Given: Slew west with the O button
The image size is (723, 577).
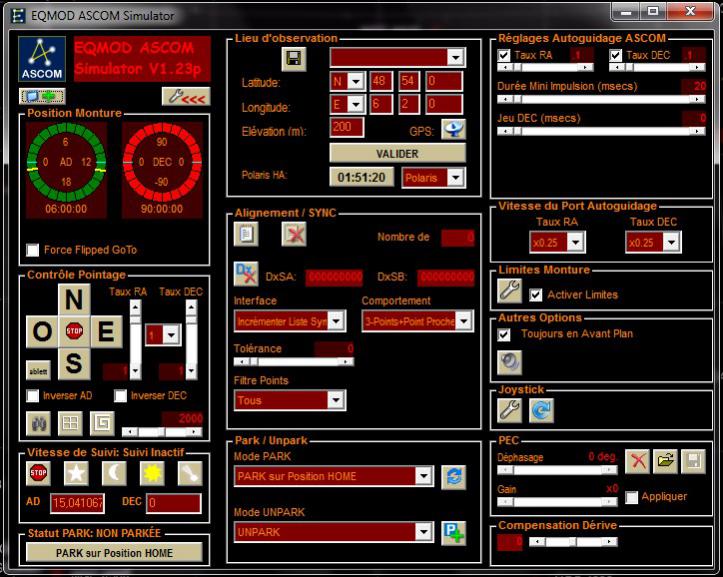Looking at the screenshot, I should click(42, 331).
